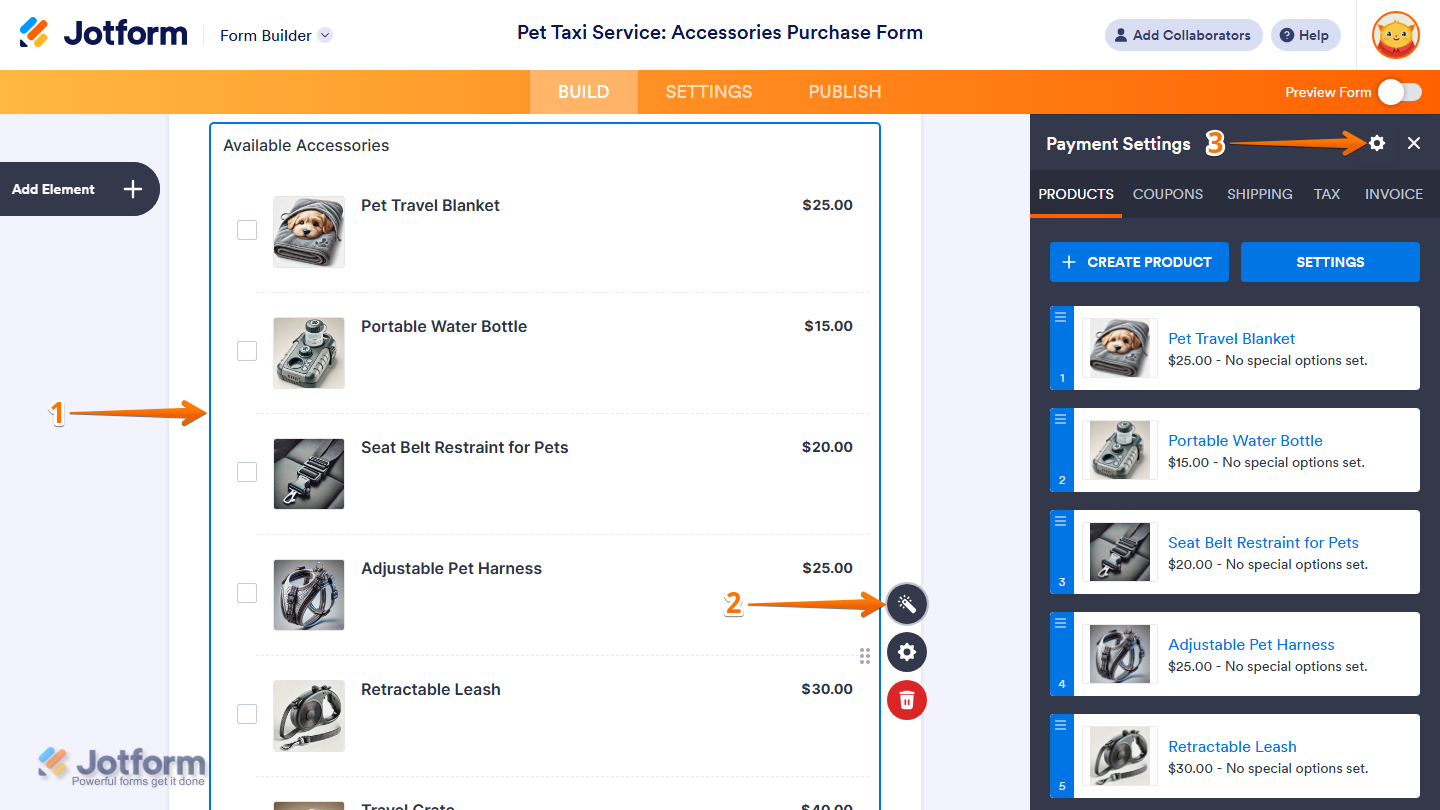Delete the element with red trash icon
This screenshot has height=810, width=1440.
(907, 699)
